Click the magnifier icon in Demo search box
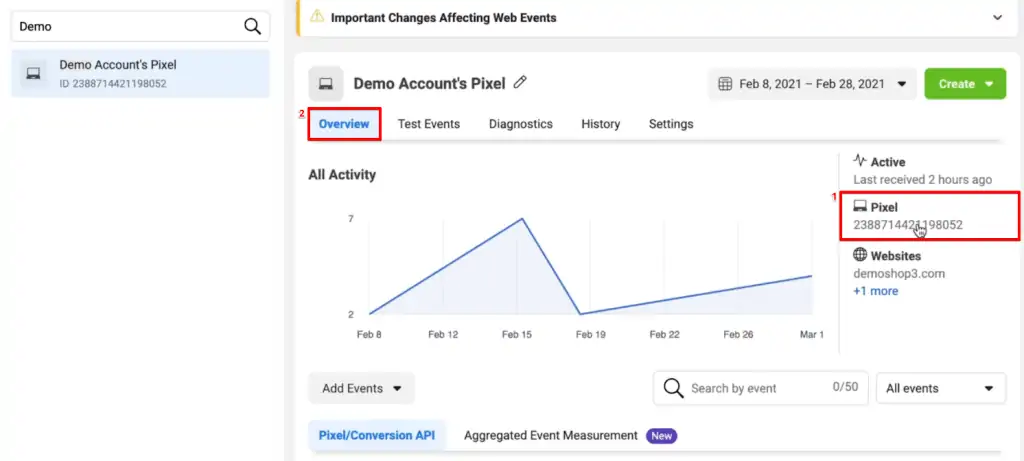Image resolution: width=1024 pixels, height=461 pixels. pos(252,26)
